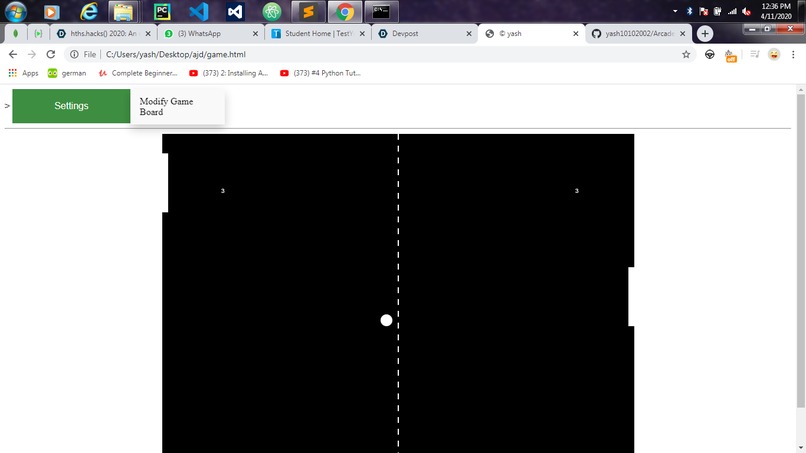Screen dimensions: 806x453
Task: Open the media control playlist icon
Action: pyautogui.click(x=754, y=54)
